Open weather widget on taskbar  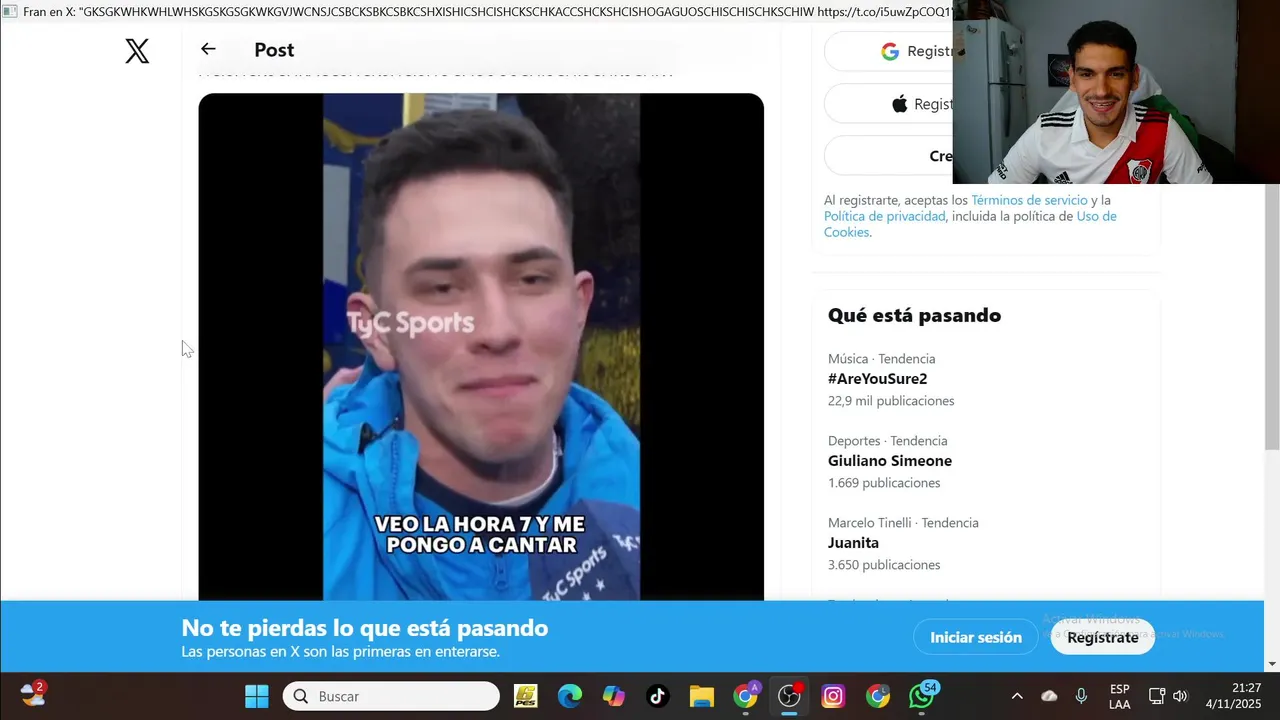point(33,695)
